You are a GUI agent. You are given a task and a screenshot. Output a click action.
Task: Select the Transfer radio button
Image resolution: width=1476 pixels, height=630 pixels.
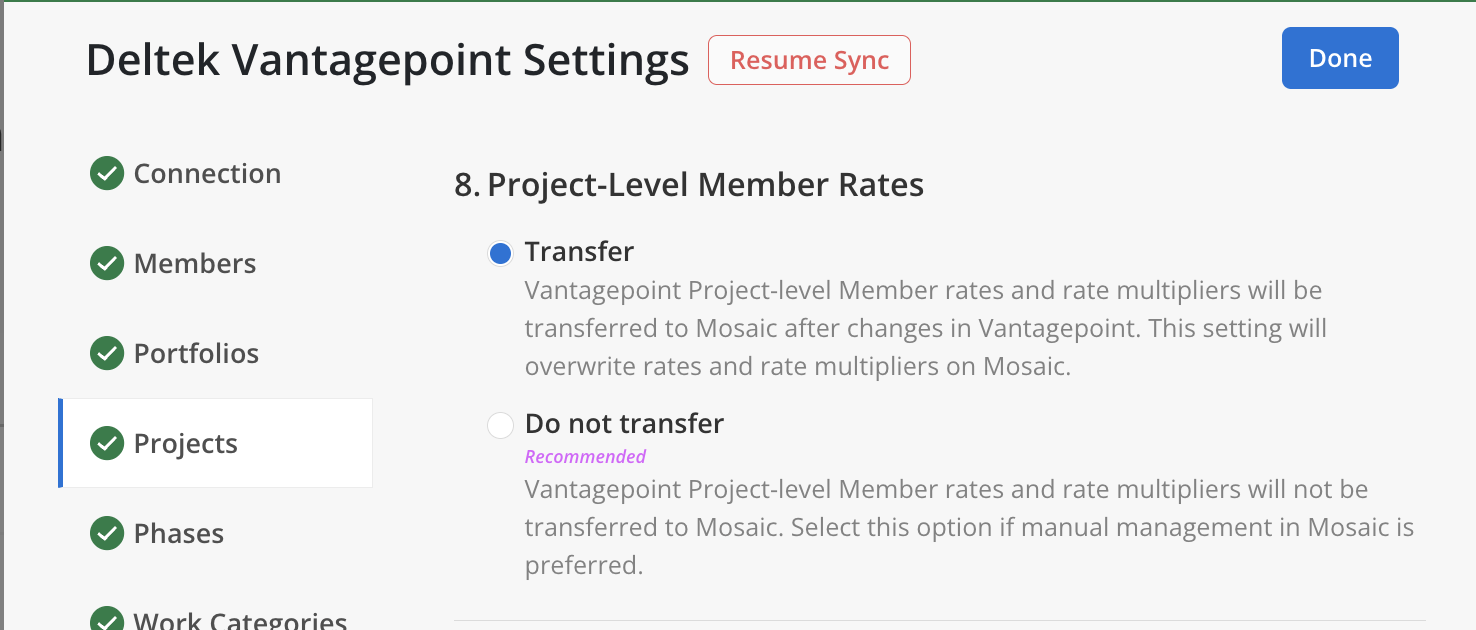[500, 253]
